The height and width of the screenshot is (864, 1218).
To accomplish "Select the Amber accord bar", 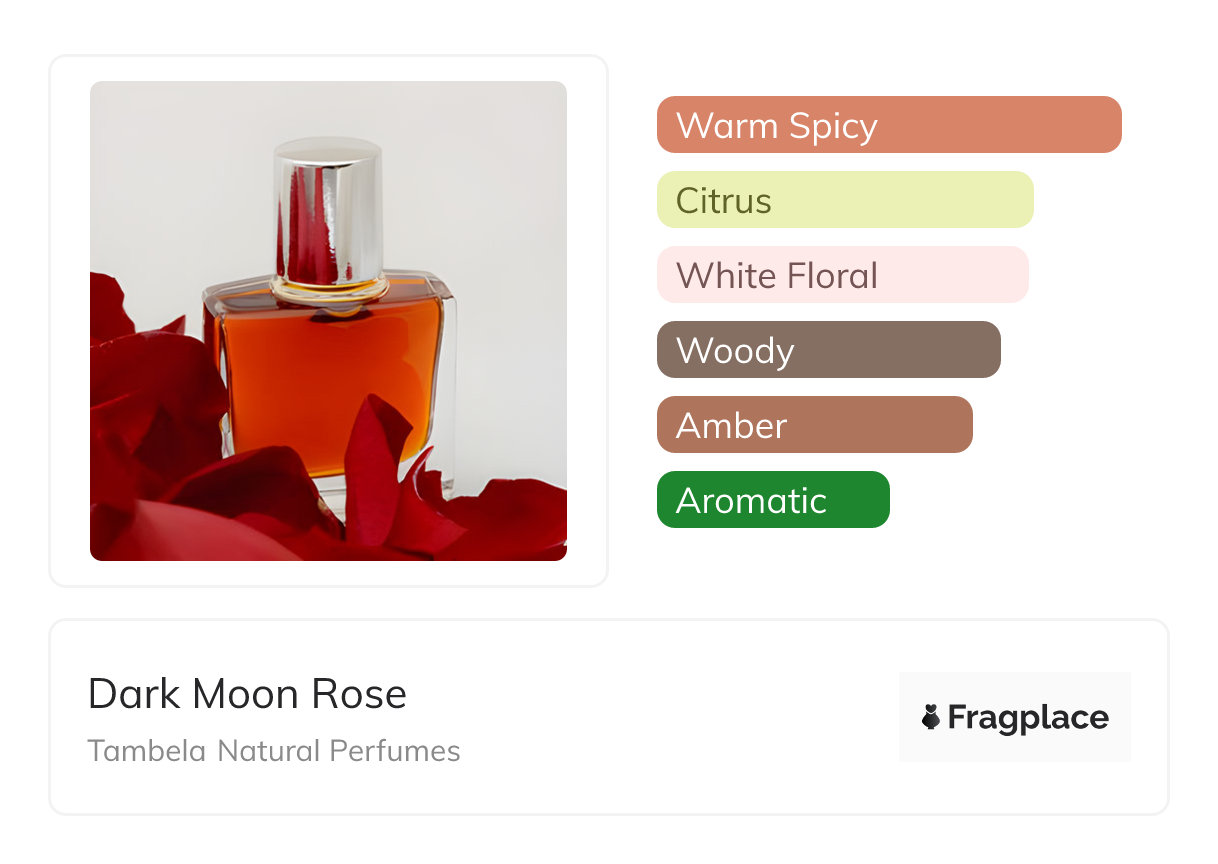I will pos(814,425).
